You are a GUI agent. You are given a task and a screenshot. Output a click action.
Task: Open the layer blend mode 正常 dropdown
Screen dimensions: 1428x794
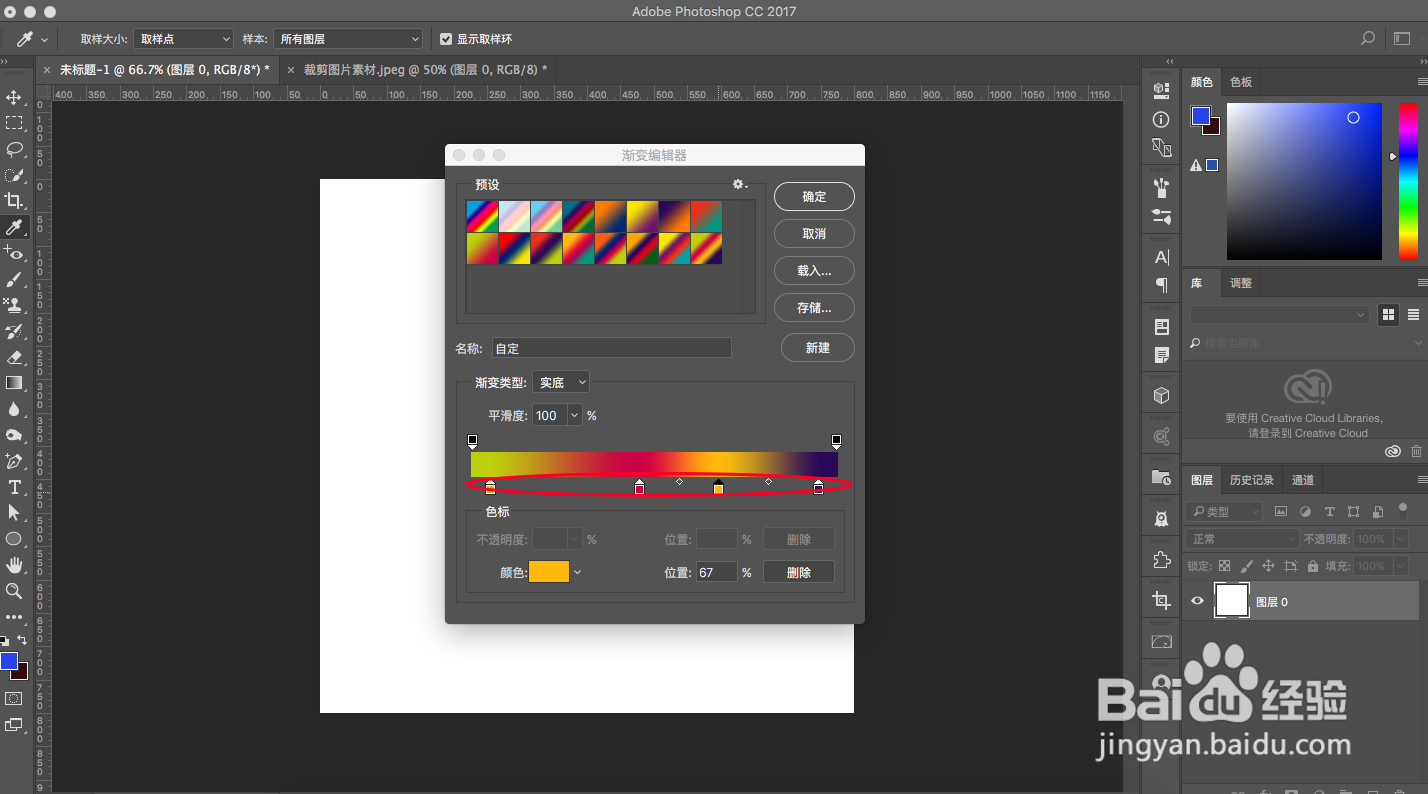[x=1241, y=539]
